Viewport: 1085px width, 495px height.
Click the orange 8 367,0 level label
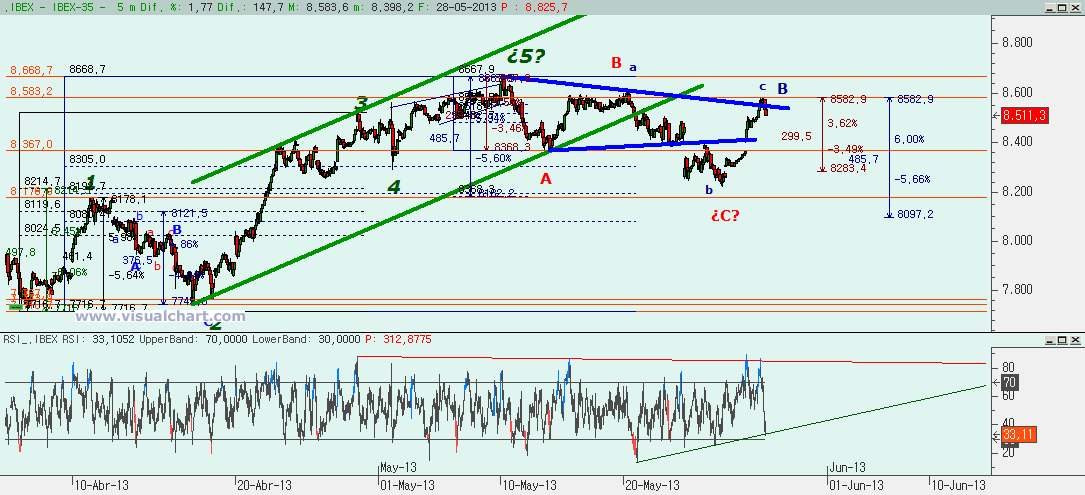31,144
